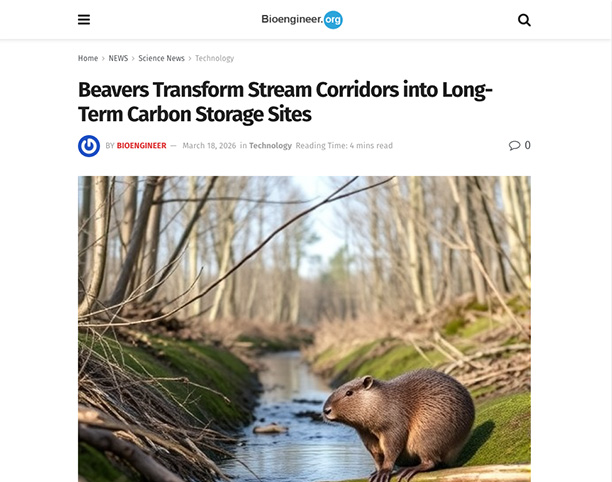This screenshot has width=612, height=482.
Task: Click the blue author avatar icon
Action: point(89,146)
